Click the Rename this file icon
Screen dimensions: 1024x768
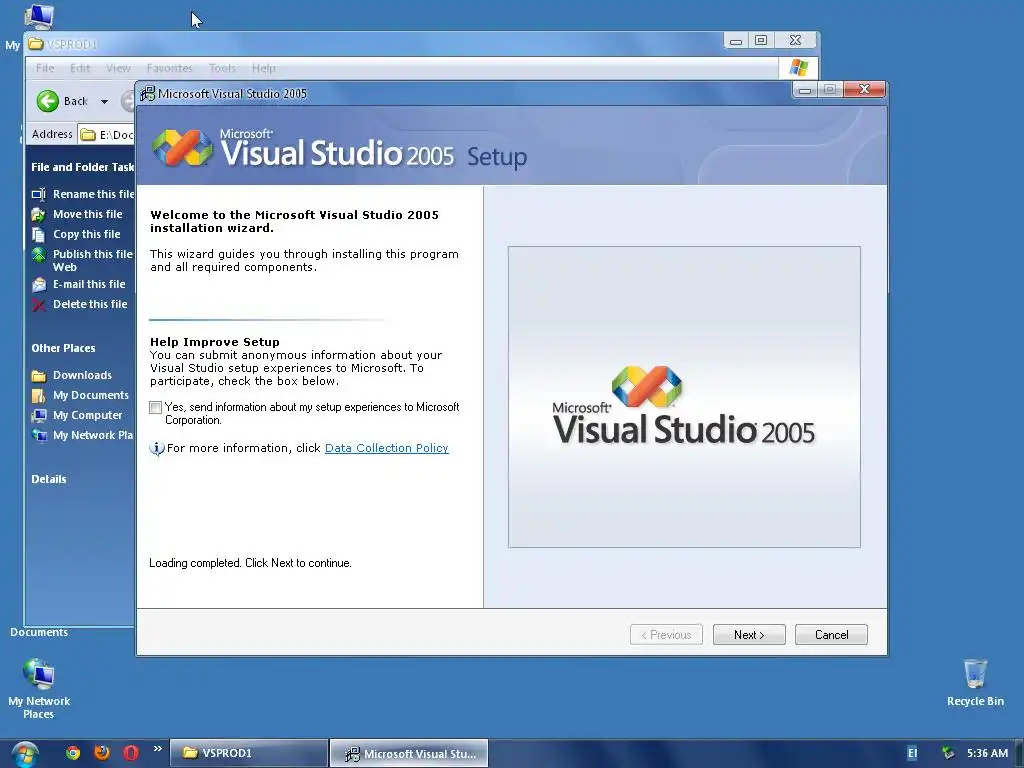[x=39, y=194]
